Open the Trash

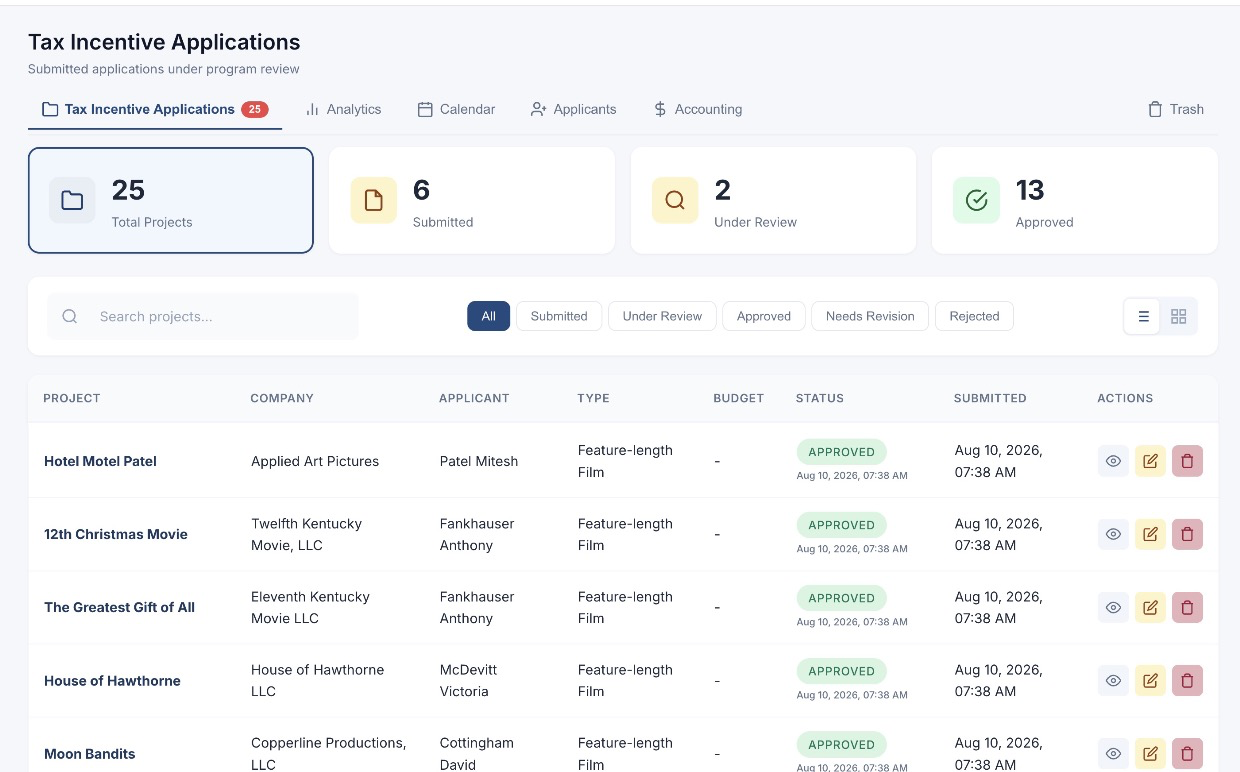click(x=1175, y=109)
